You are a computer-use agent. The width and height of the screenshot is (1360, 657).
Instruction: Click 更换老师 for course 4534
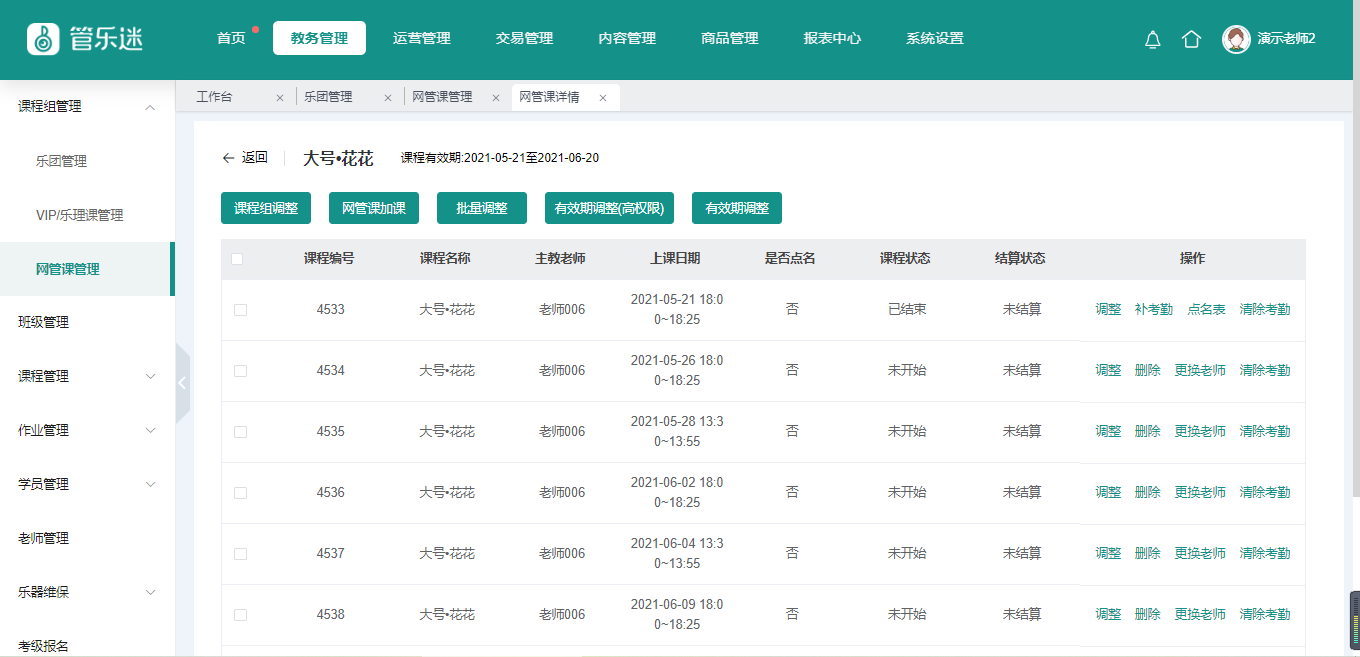[1199, 371]
